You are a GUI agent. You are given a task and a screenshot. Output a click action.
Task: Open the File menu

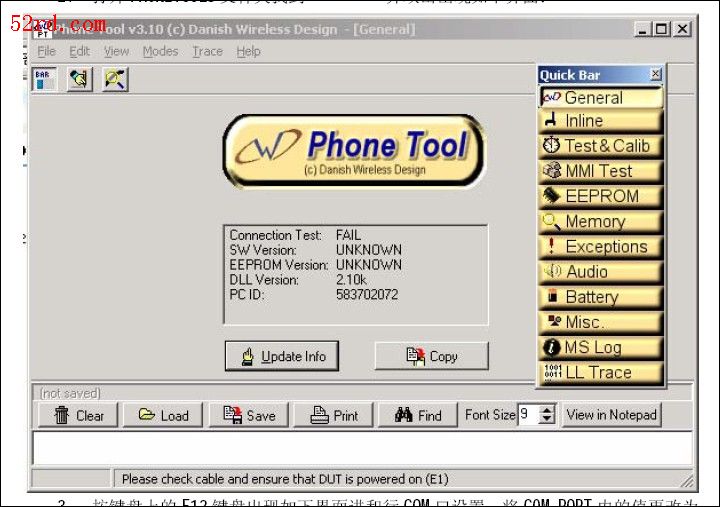(x=46, y=51)
